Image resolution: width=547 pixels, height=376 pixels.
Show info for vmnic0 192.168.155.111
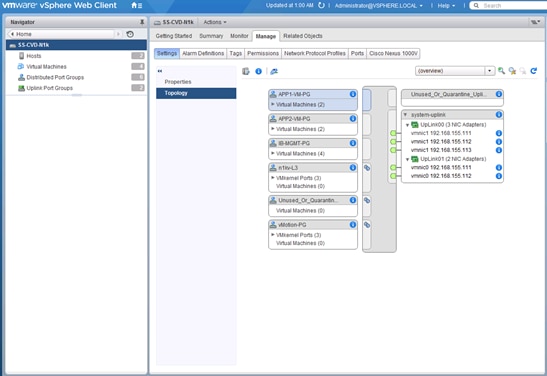tap(499, 167)
